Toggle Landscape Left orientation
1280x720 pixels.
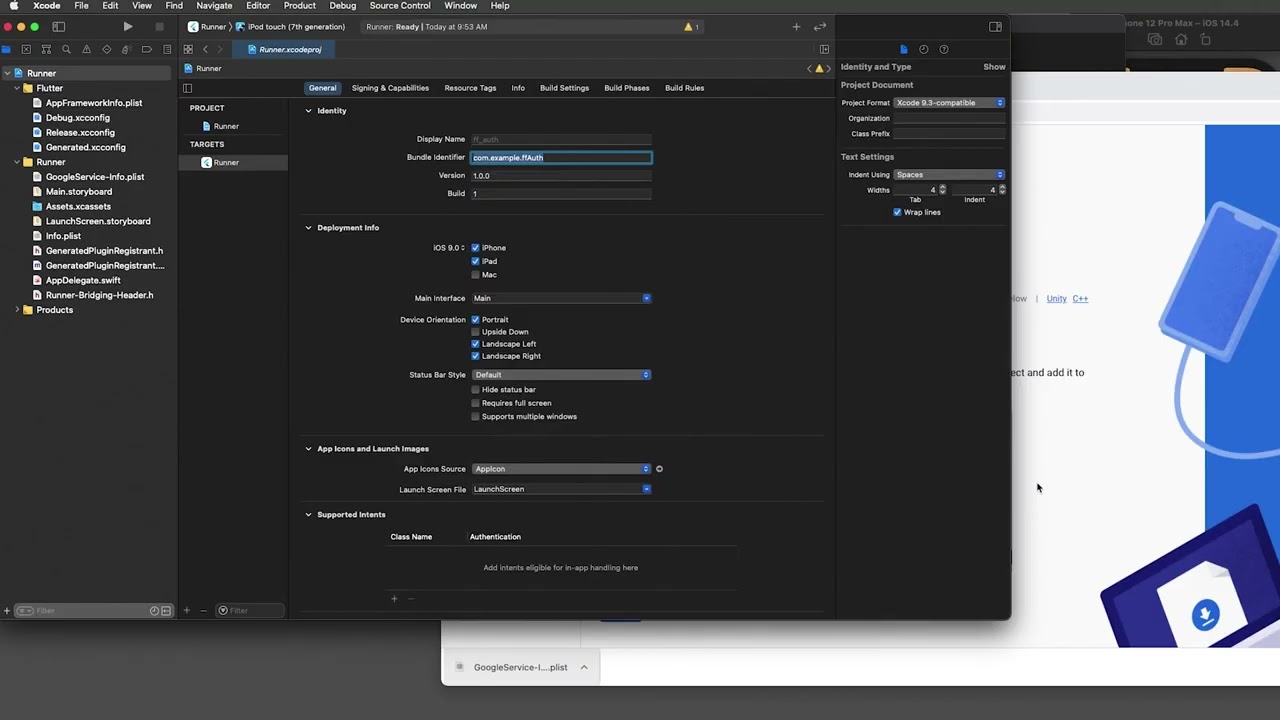coord(475,344)
